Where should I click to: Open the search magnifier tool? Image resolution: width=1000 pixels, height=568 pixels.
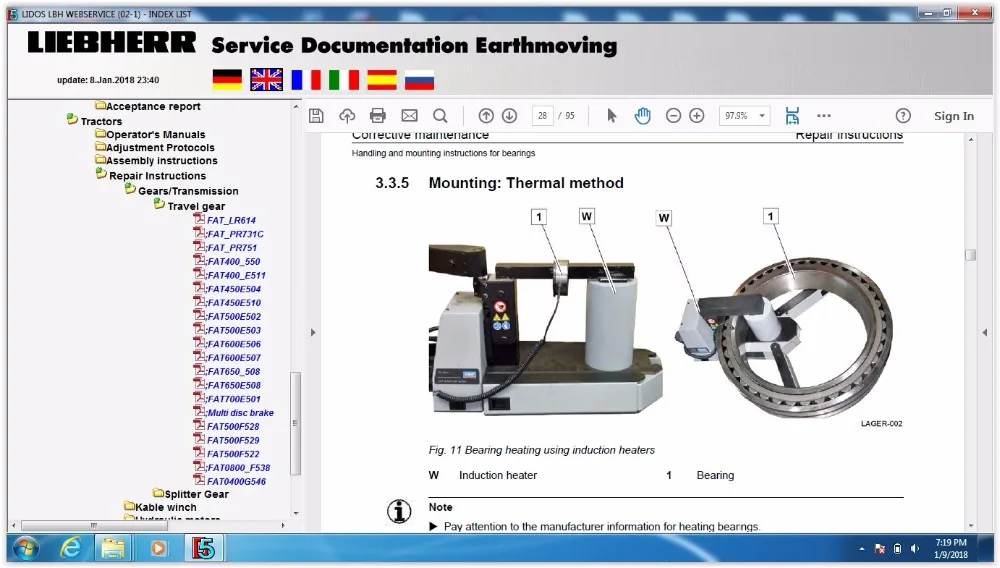point(440,115)
